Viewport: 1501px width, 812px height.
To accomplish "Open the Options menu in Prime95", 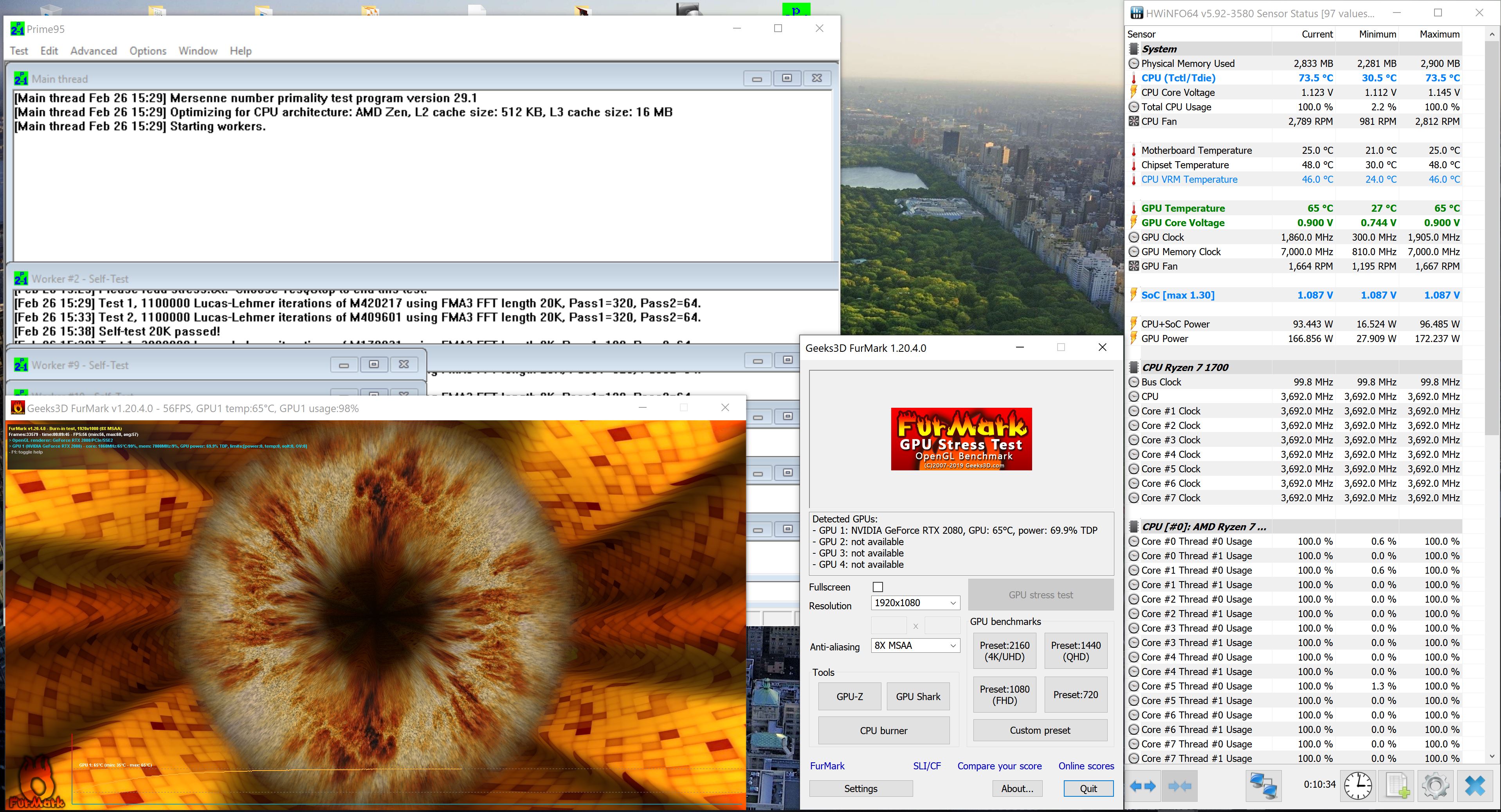I will pyautogui.click(x=148, y=51).
